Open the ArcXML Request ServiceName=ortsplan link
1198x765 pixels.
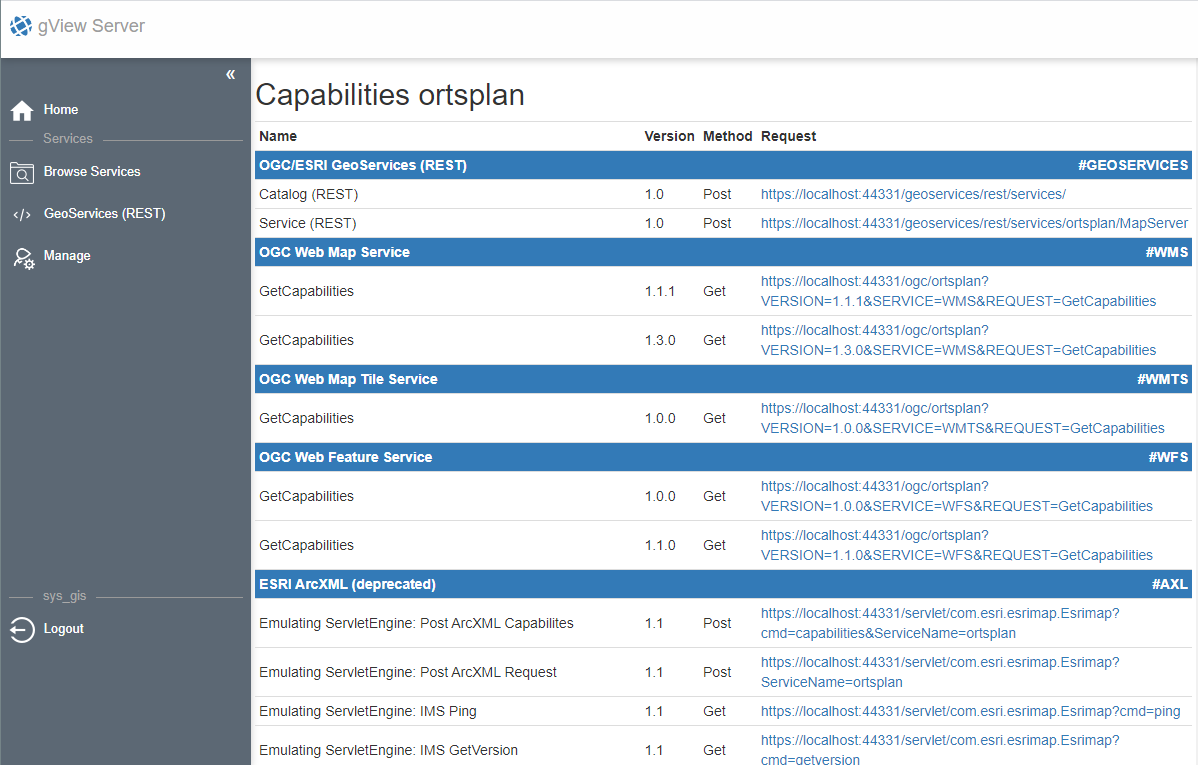click(x=940, y=672)
